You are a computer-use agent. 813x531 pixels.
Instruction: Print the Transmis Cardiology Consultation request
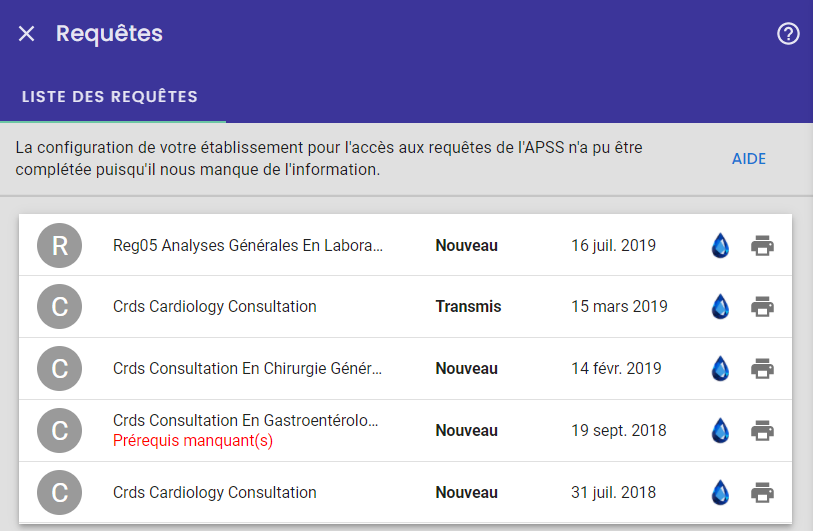coord(762,306)
